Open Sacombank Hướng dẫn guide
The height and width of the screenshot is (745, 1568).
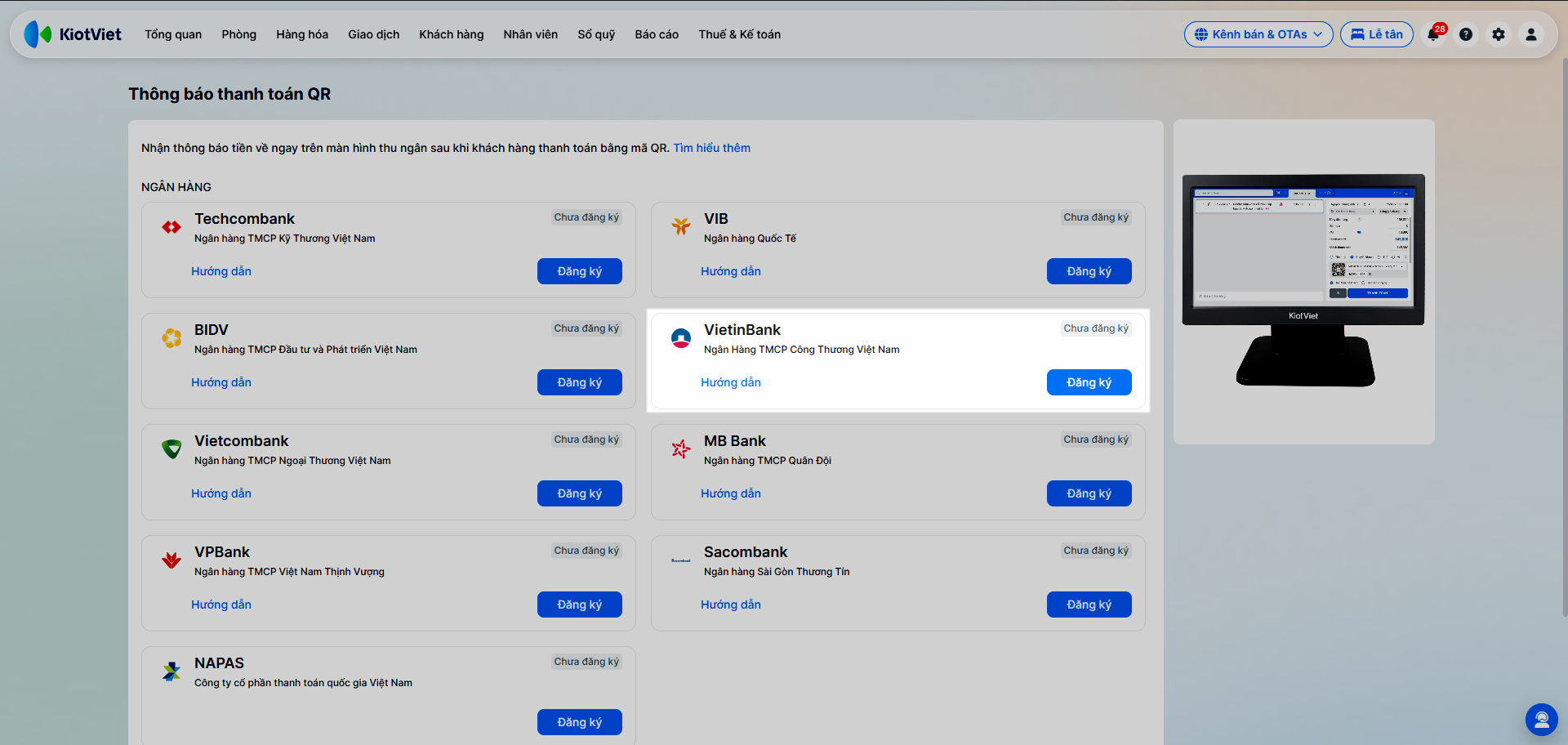tap(731, 604)
